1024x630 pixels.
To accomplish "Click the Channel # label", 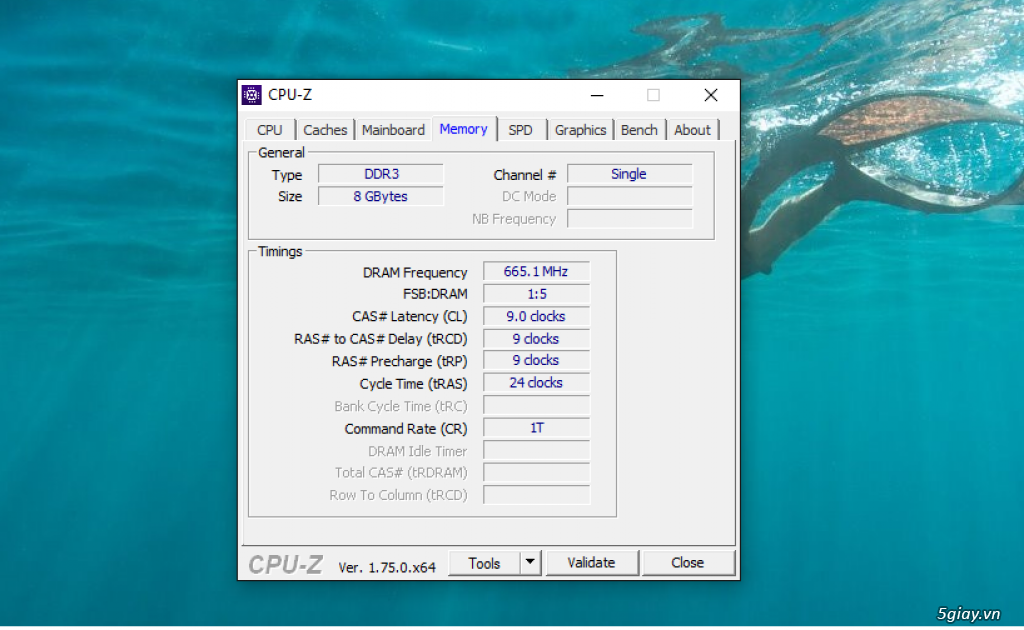I will pyautogui.click(x=524, y=175).
